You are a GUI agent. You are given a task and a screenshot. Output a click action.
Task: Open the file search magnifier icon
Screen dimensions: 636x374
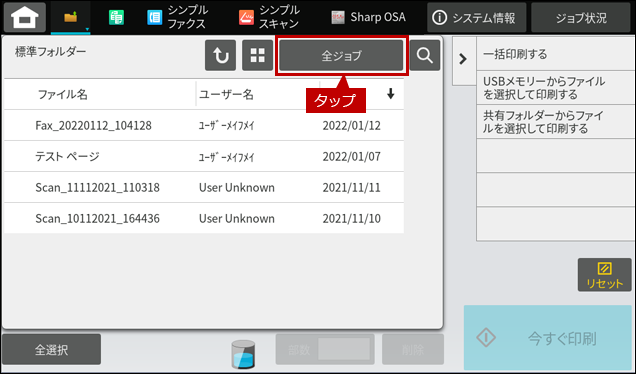pyautogui.click(x=425, y=55)
